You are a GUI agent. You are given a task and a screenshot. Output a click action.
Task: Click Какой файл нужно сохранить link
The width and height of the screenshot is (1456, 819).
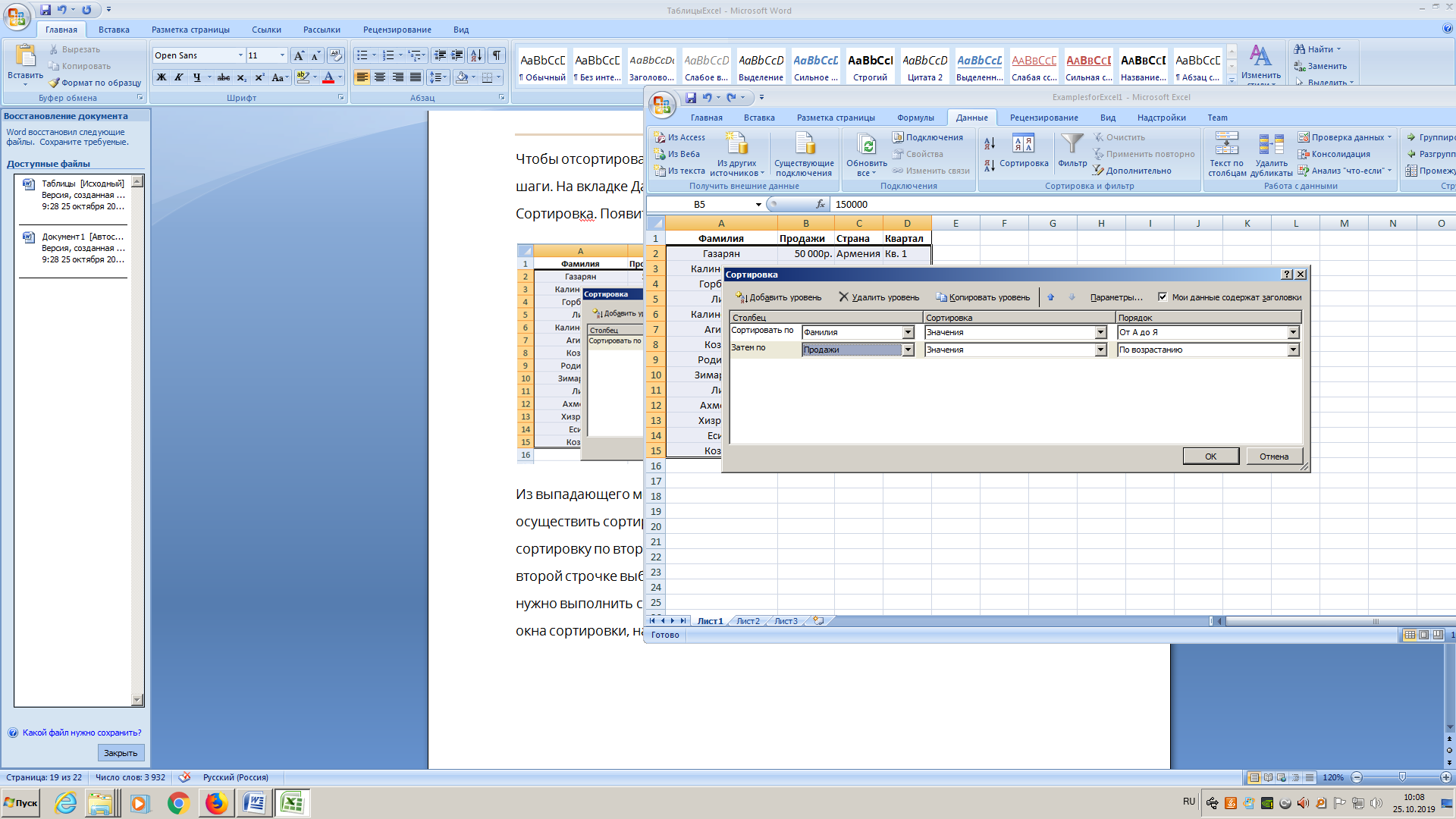tap(82, 733)
